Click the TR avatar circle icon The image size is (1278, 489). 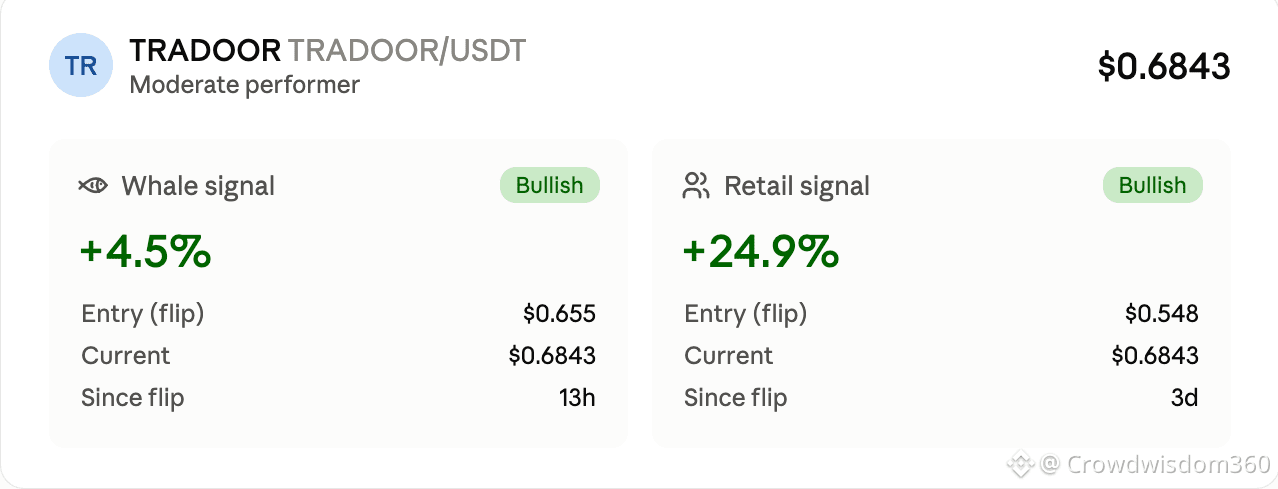coord(81,66)
